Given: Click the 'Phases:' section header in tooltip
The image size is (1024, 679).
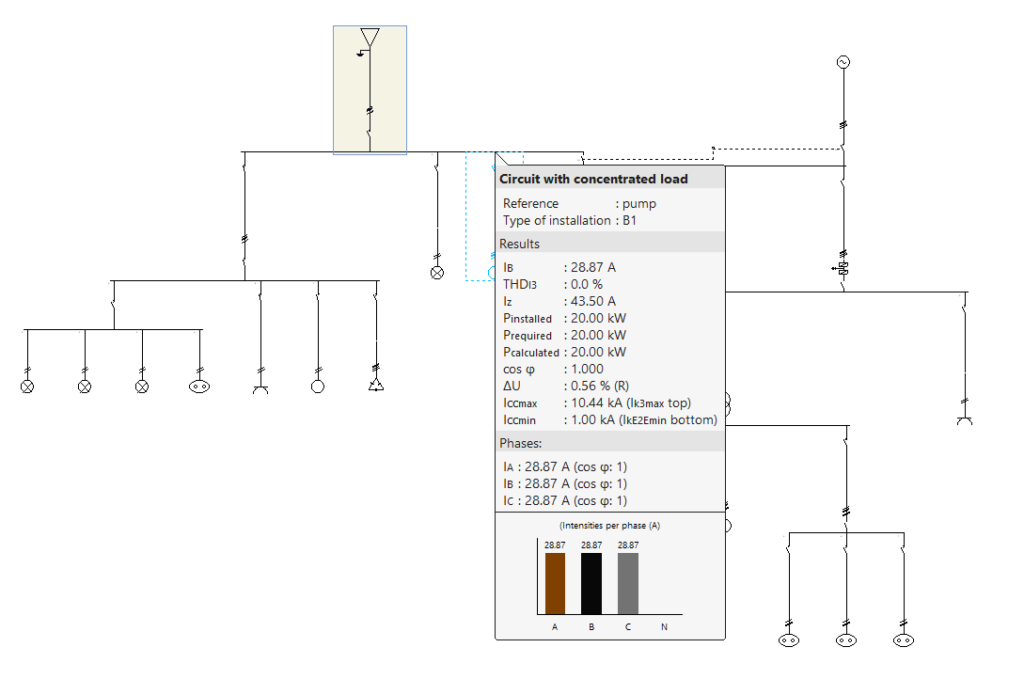Looking at the screenshot, I should (x=521, y=443).
